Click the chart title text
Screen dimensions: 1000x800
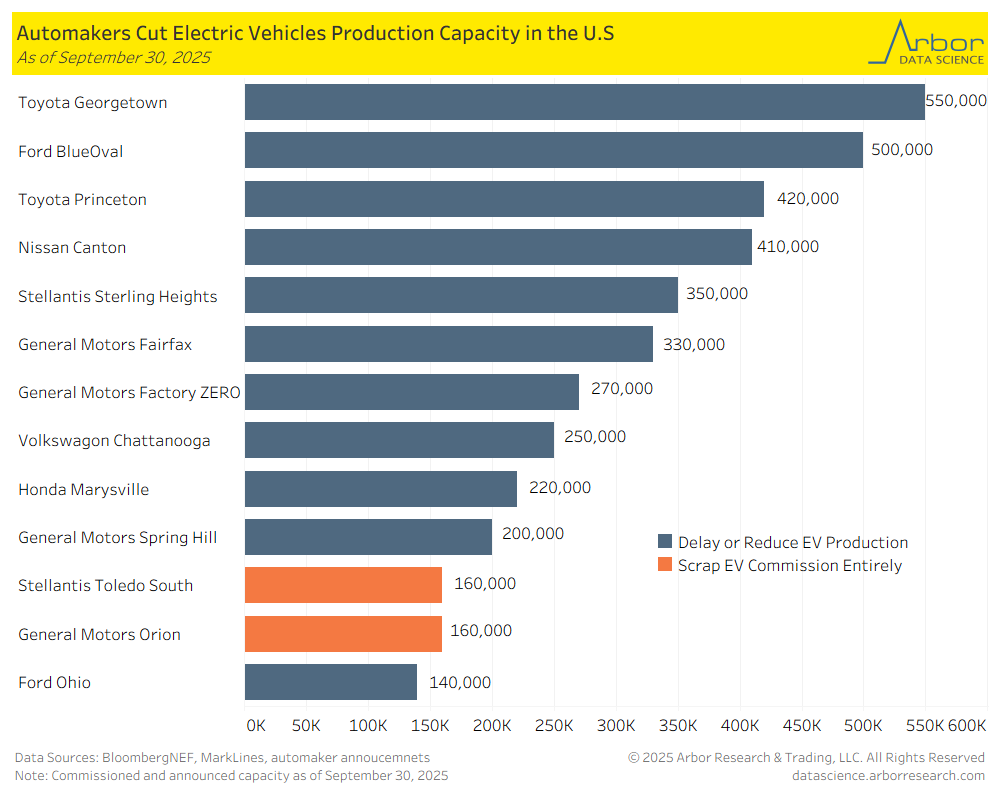315,33
